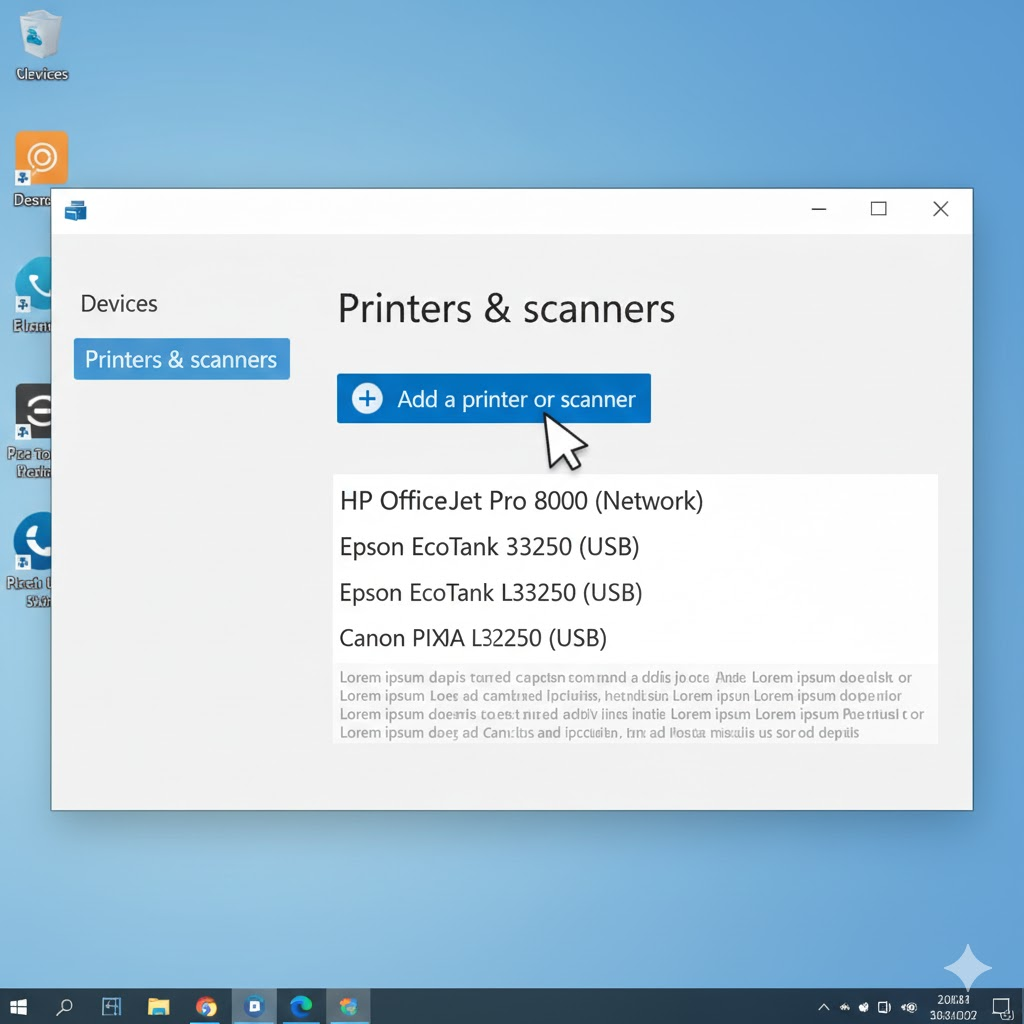This screenshot has width=1024, height=1024.
Task: Open the Printers & scanners sidebar tab
Action: pyautogui.click(x=181, y=359)
